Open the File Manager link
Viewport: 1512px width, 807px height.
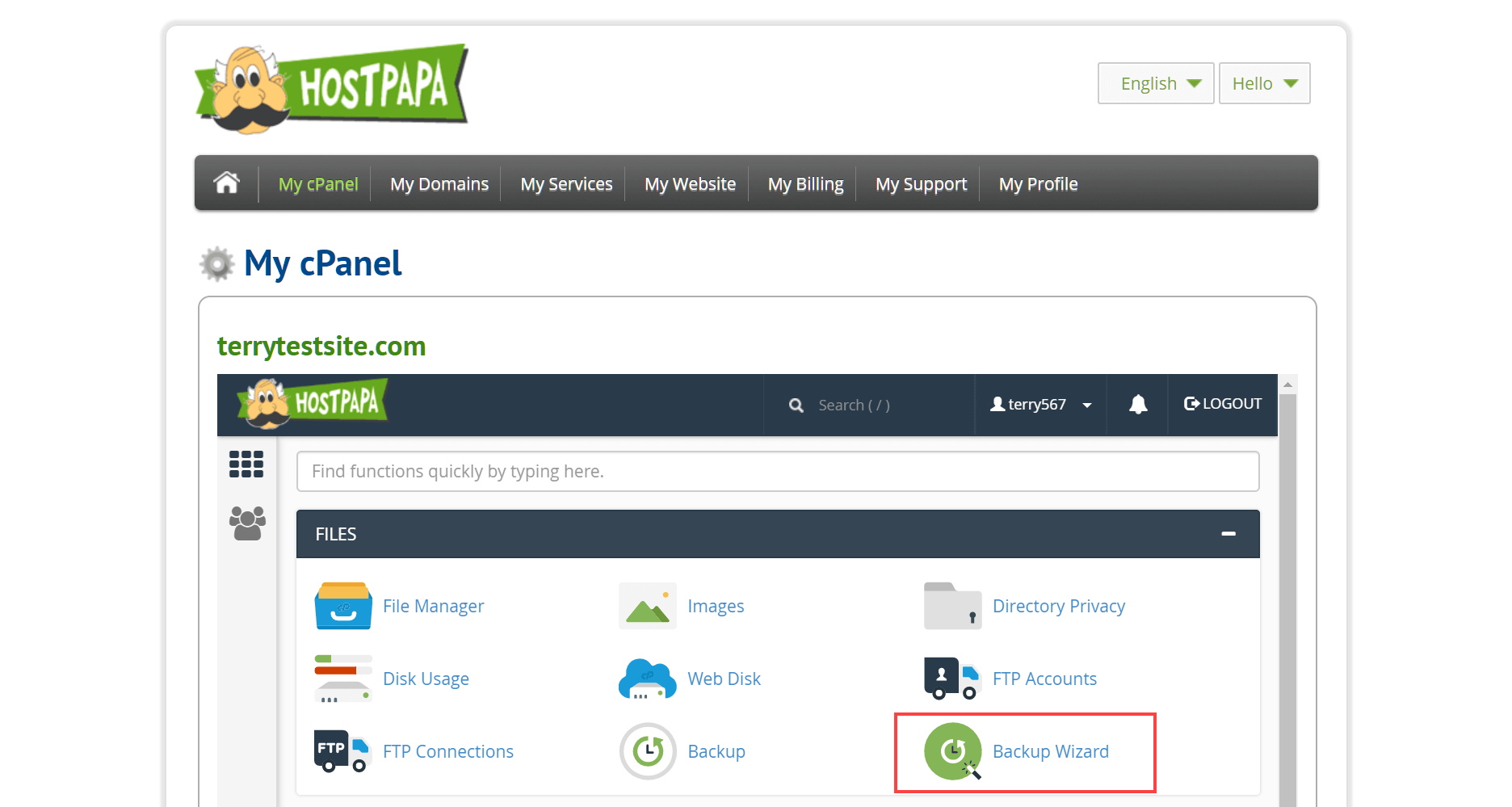pos(434,606)
